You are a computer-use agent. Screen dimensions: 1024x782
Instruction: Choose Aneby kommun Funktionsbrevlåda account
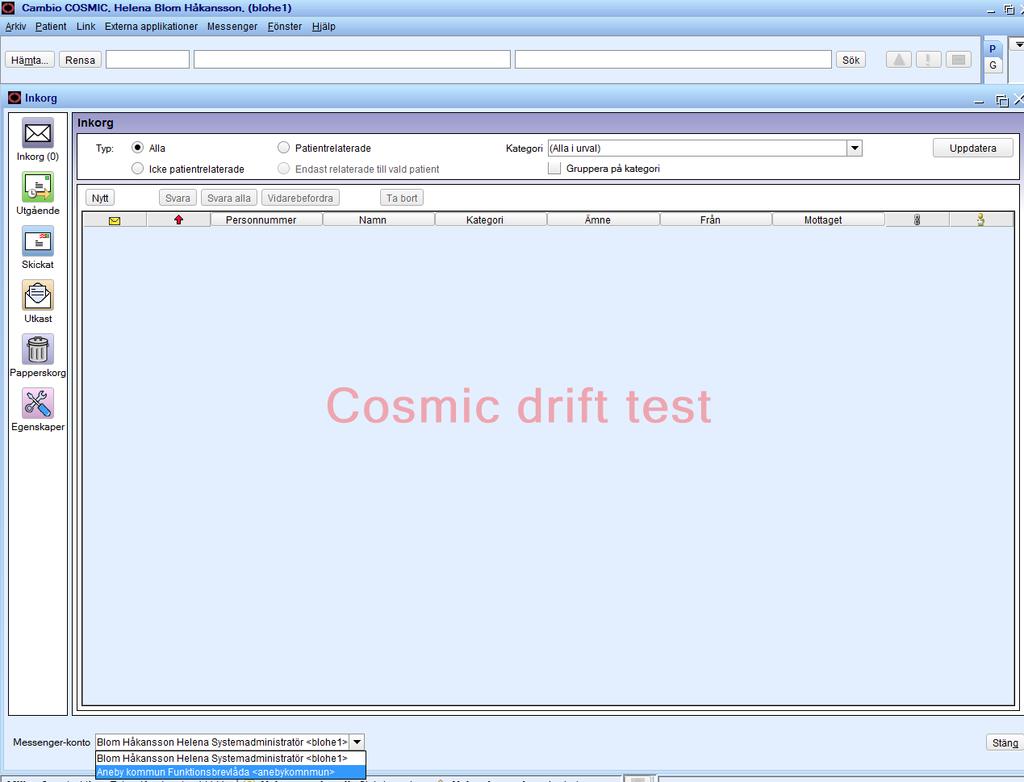(231, 772)
